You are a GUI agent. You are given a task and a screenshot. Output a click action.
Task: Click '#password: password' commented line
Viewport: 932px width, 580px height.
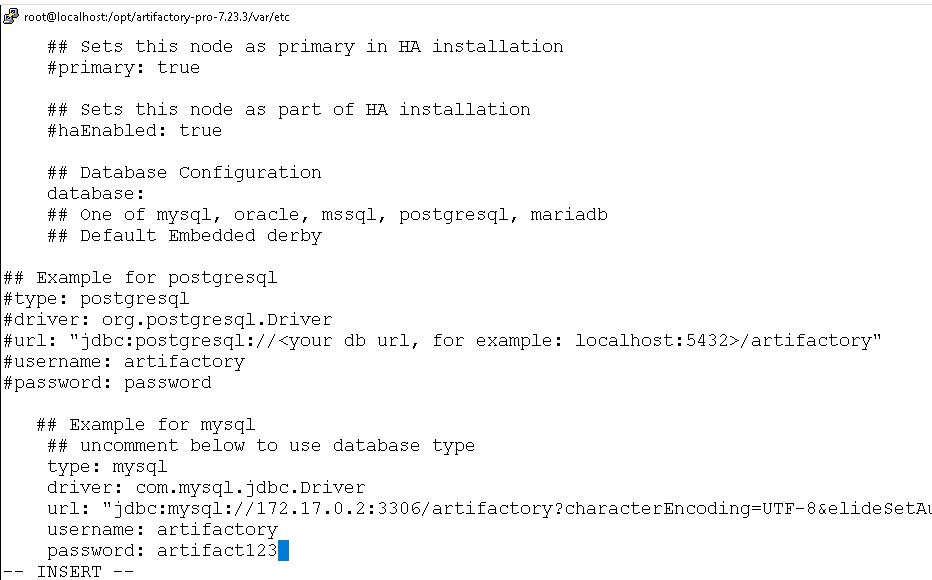[x=108, y=383]
